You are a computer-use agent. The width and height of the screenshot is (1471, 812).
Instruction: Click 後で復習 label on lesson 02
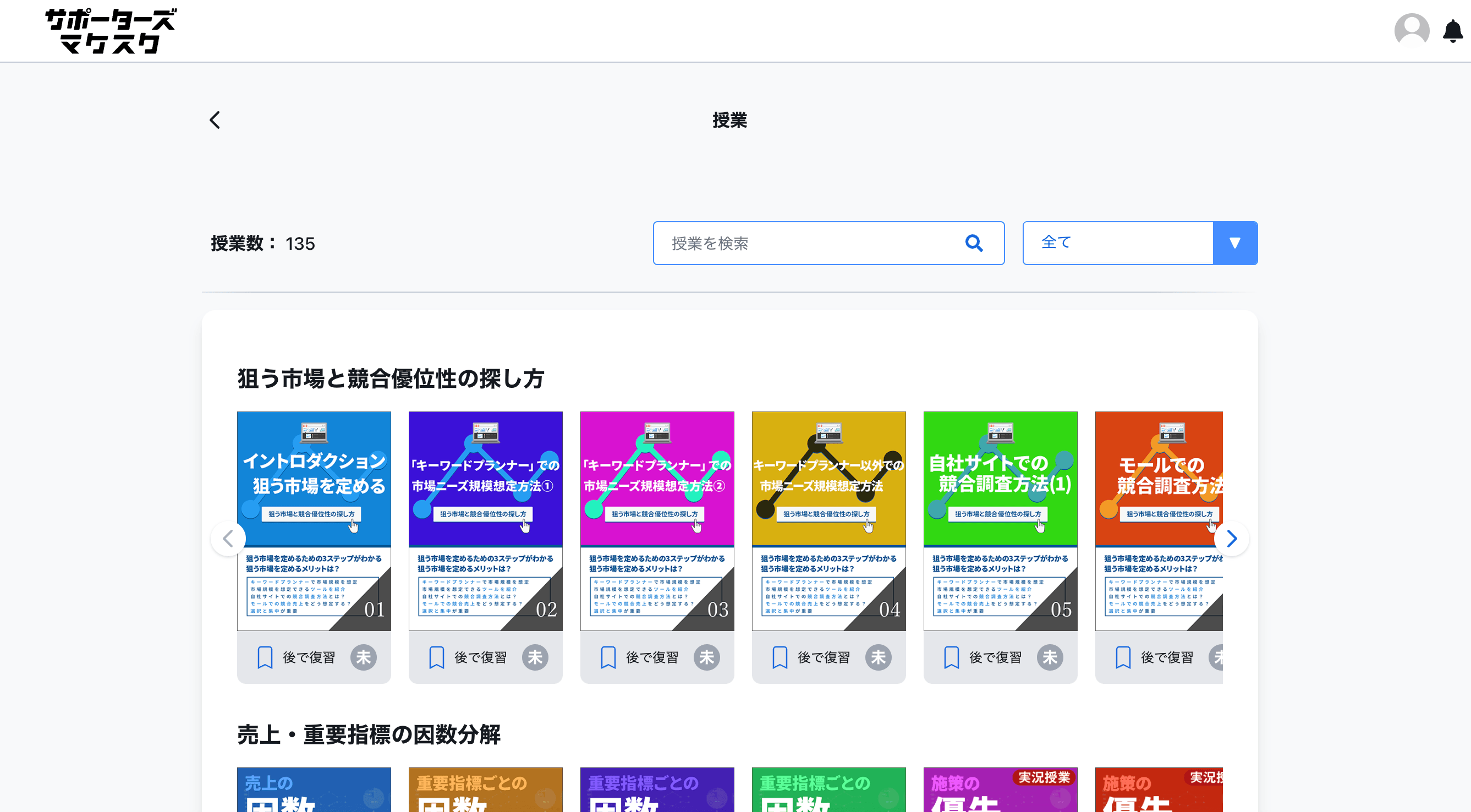[x=480, y=657]
